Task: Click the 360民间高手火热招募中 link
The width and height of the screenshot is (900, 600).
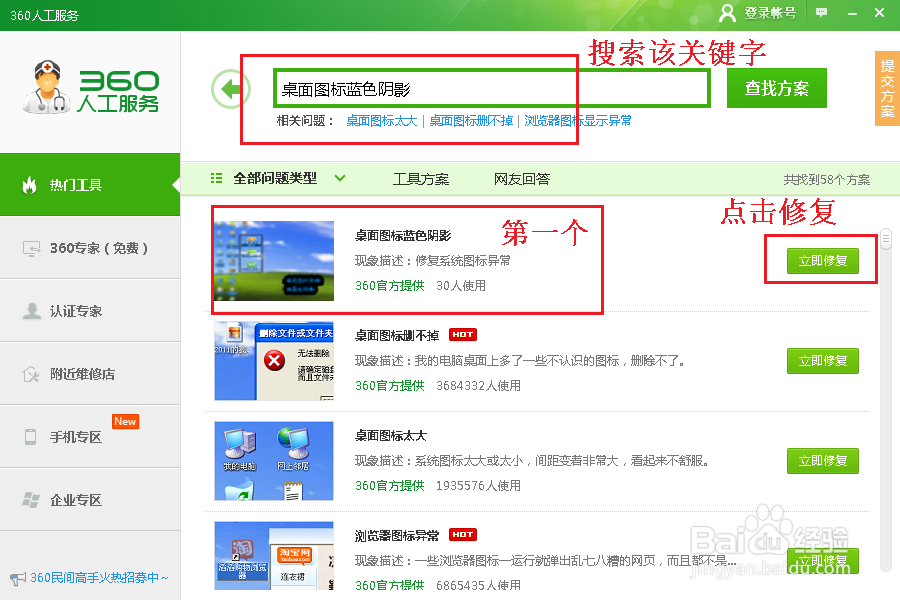Action: (99, 578)
